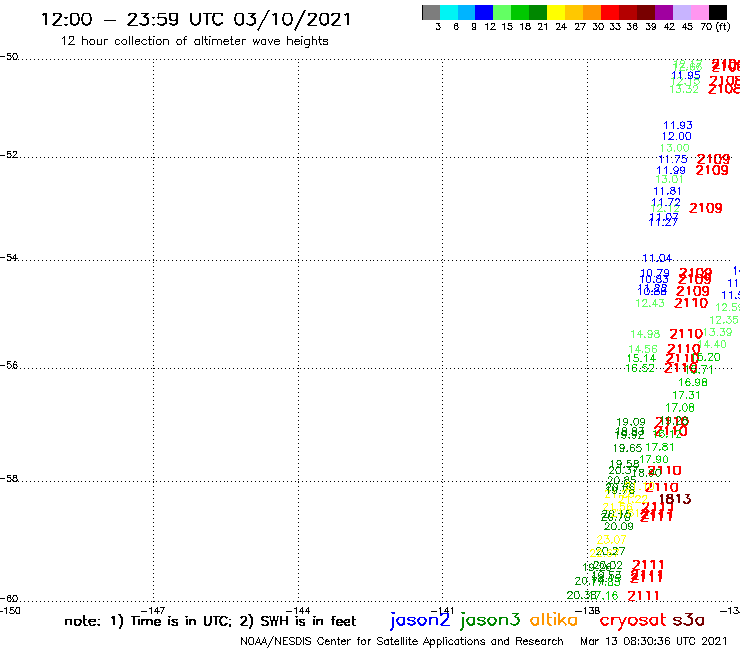Screen dimensions: 740x650
Task: Select the green value 17.90
Action: (x=654, y=459)
